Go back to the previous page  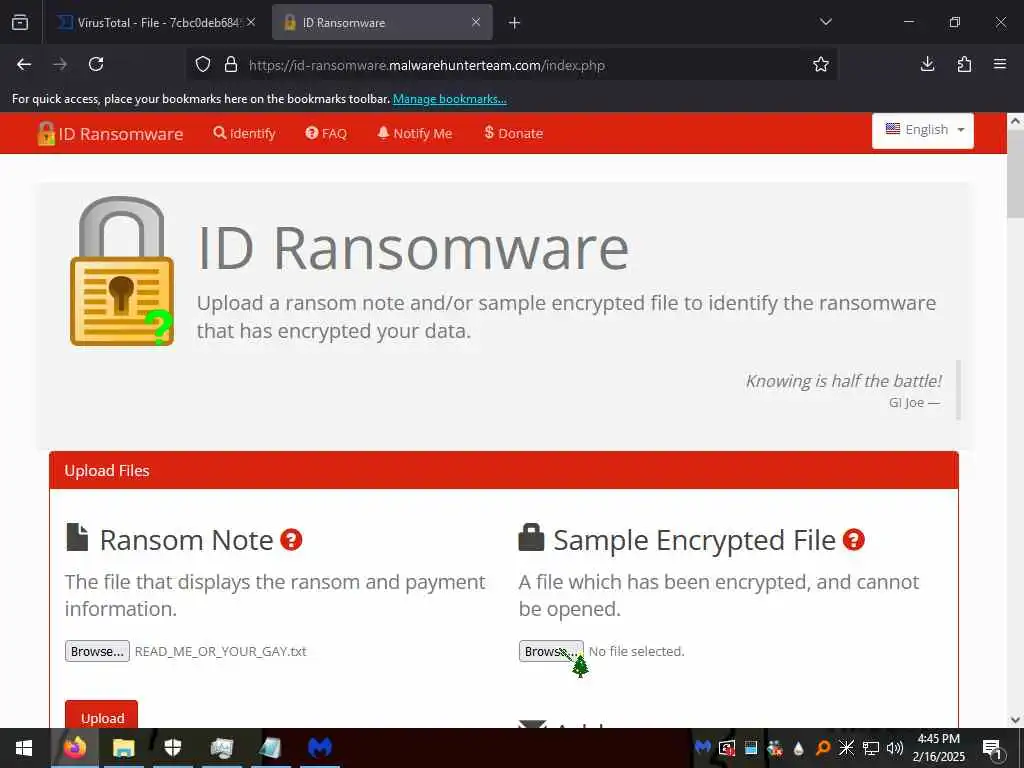24,64
